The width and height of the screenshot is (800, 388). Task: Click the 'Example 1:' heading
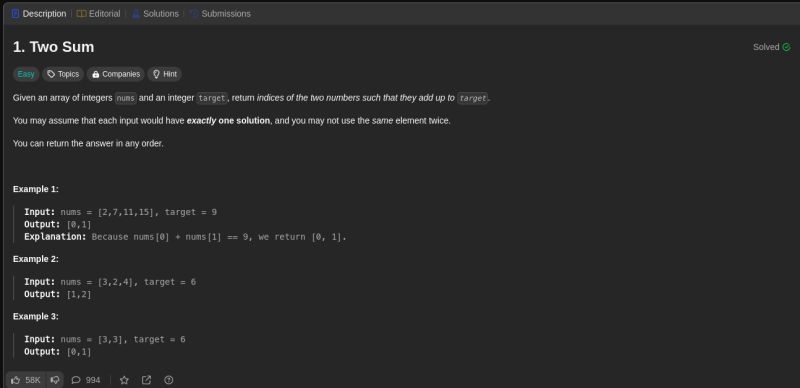click(36, 189)
